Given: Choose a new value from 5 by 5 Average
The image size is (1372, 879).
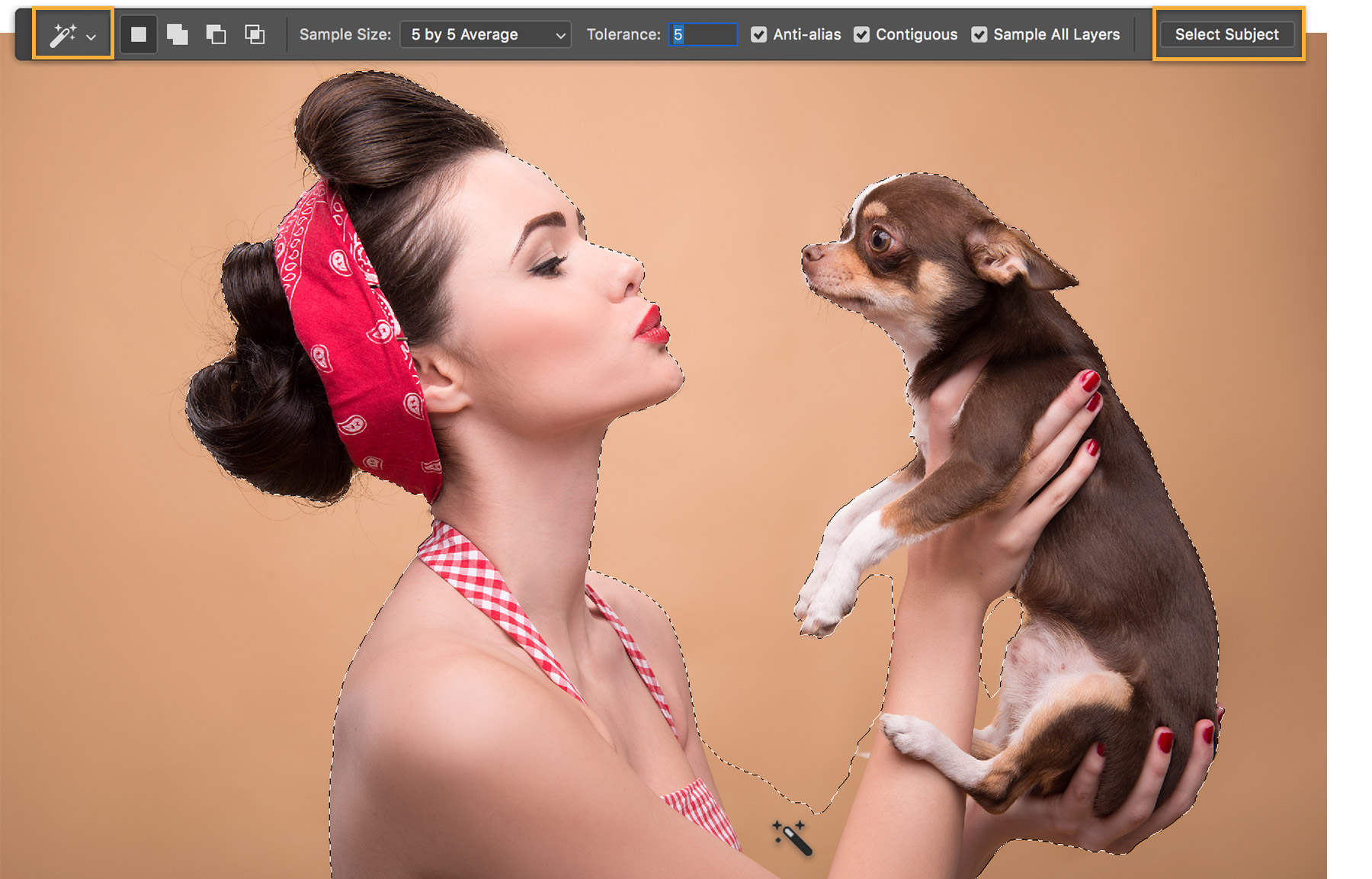Looking at the screenshot, I should click(485, 34).
